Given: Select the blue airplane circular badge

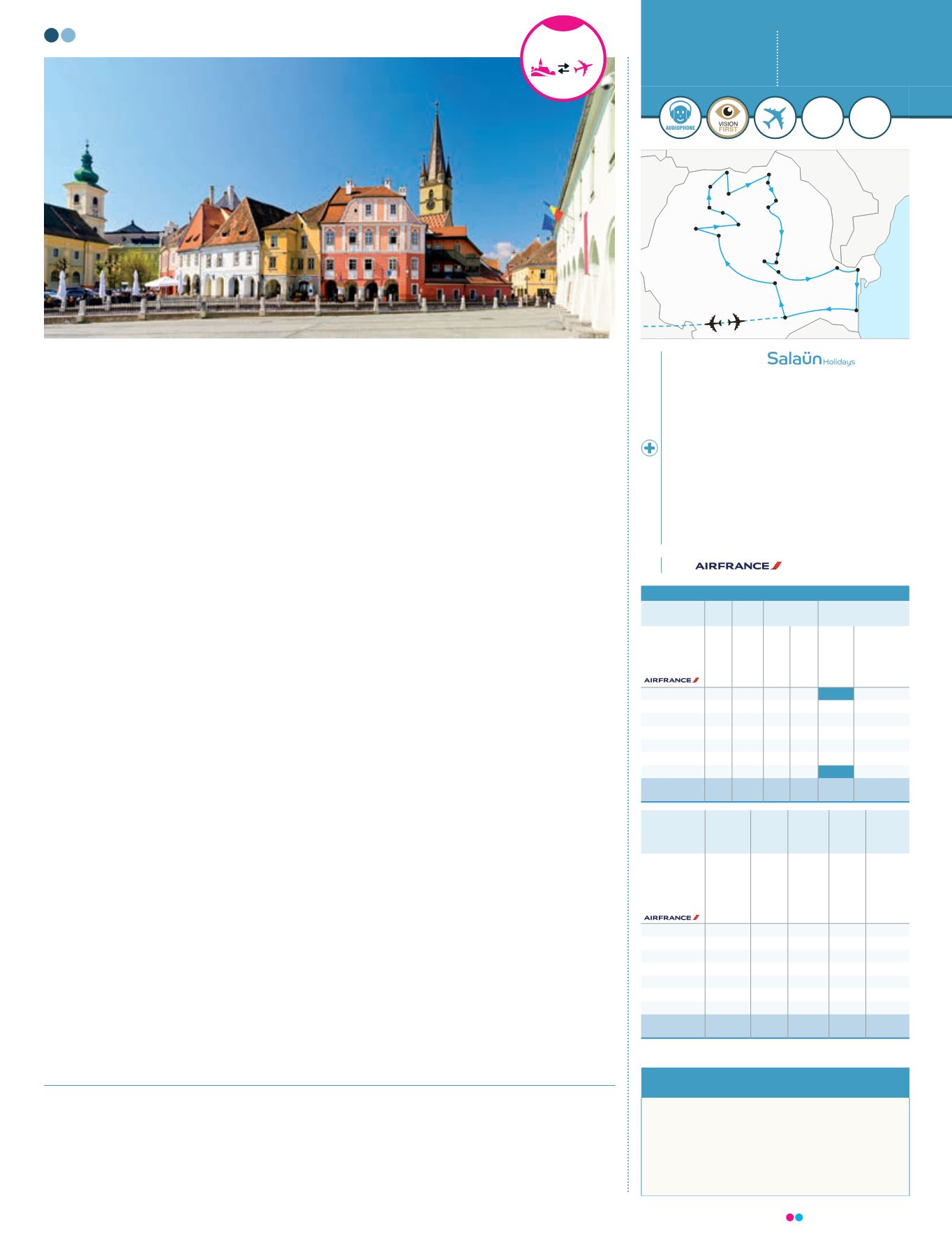Looking at the screenshot, I should [x=775, y=118].
